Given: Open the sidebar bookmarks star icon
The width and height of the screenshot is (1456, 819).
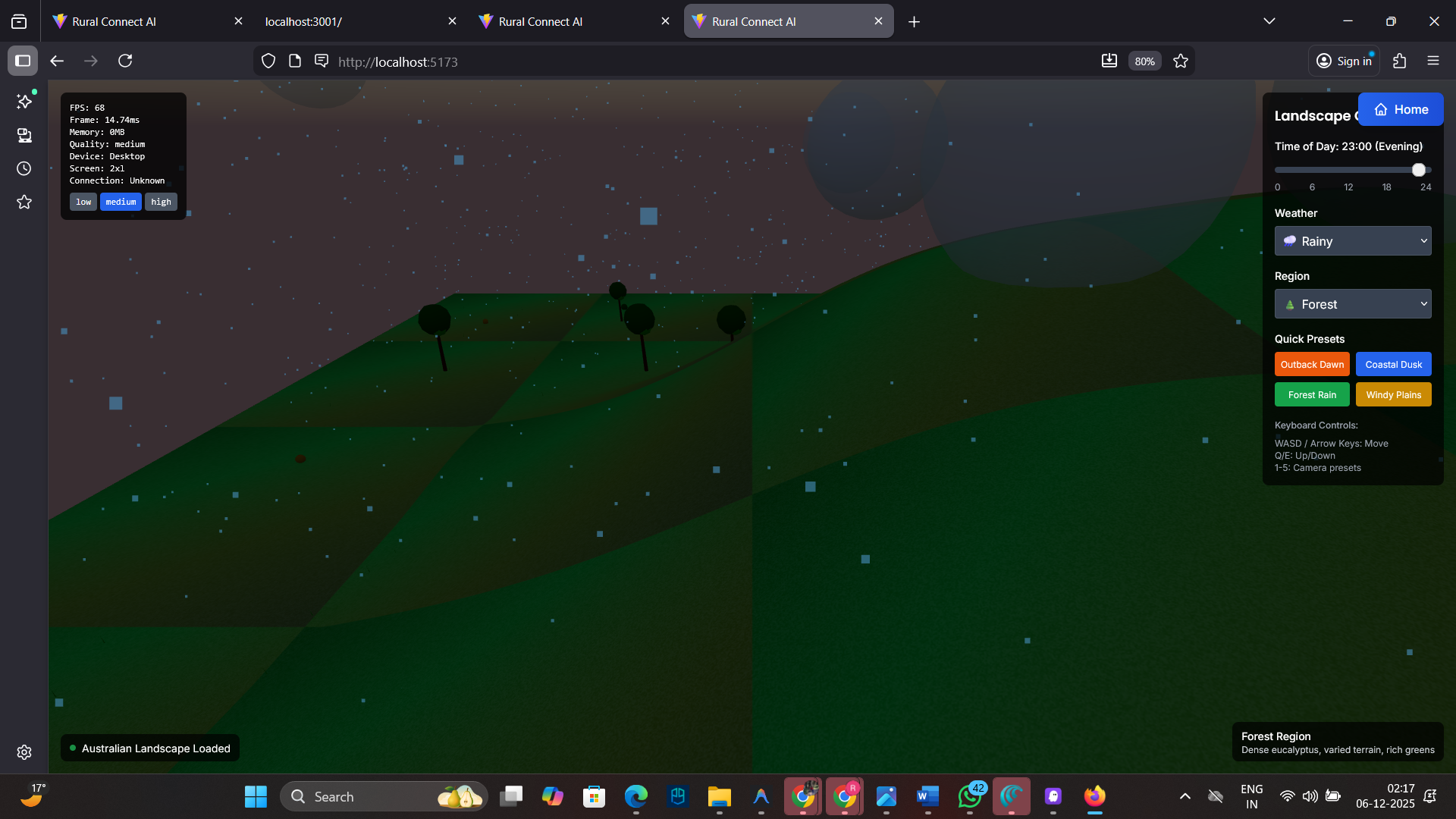Looking at the screenshot, I should 24,202.
